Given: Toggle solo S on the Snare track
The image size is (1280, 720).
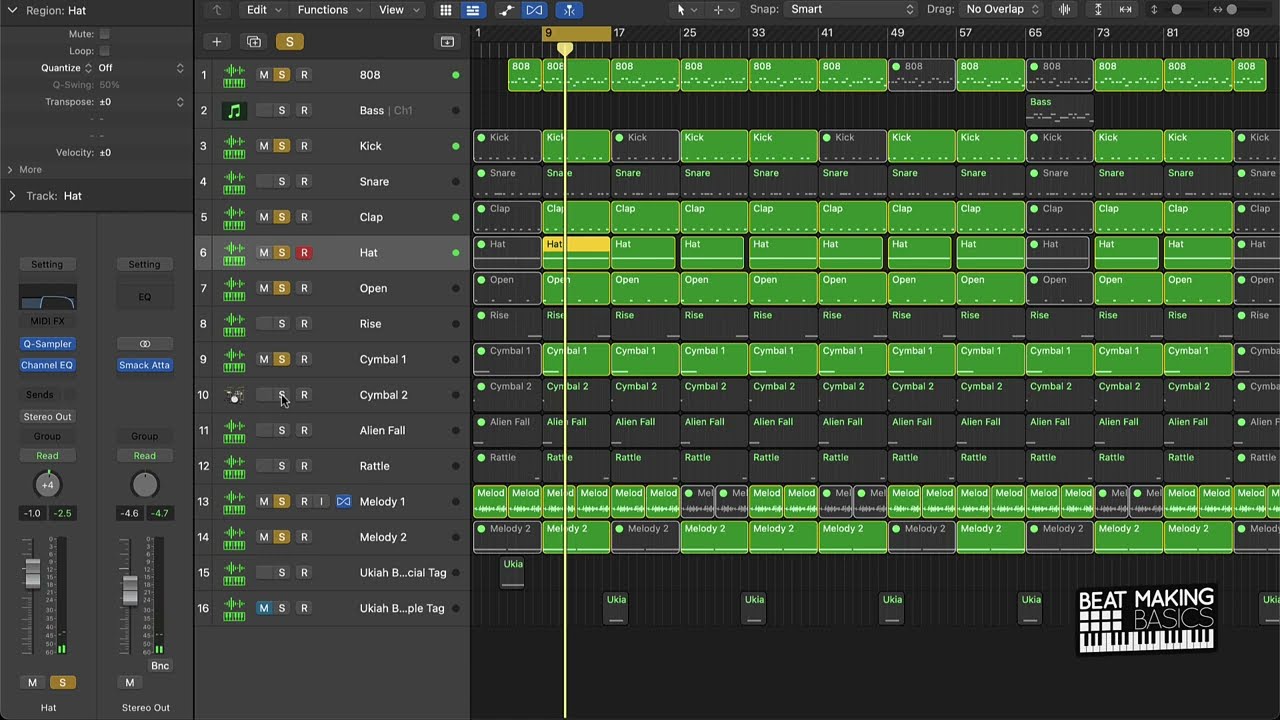Looking at the screenshot, I should click(x=282, y=182).
